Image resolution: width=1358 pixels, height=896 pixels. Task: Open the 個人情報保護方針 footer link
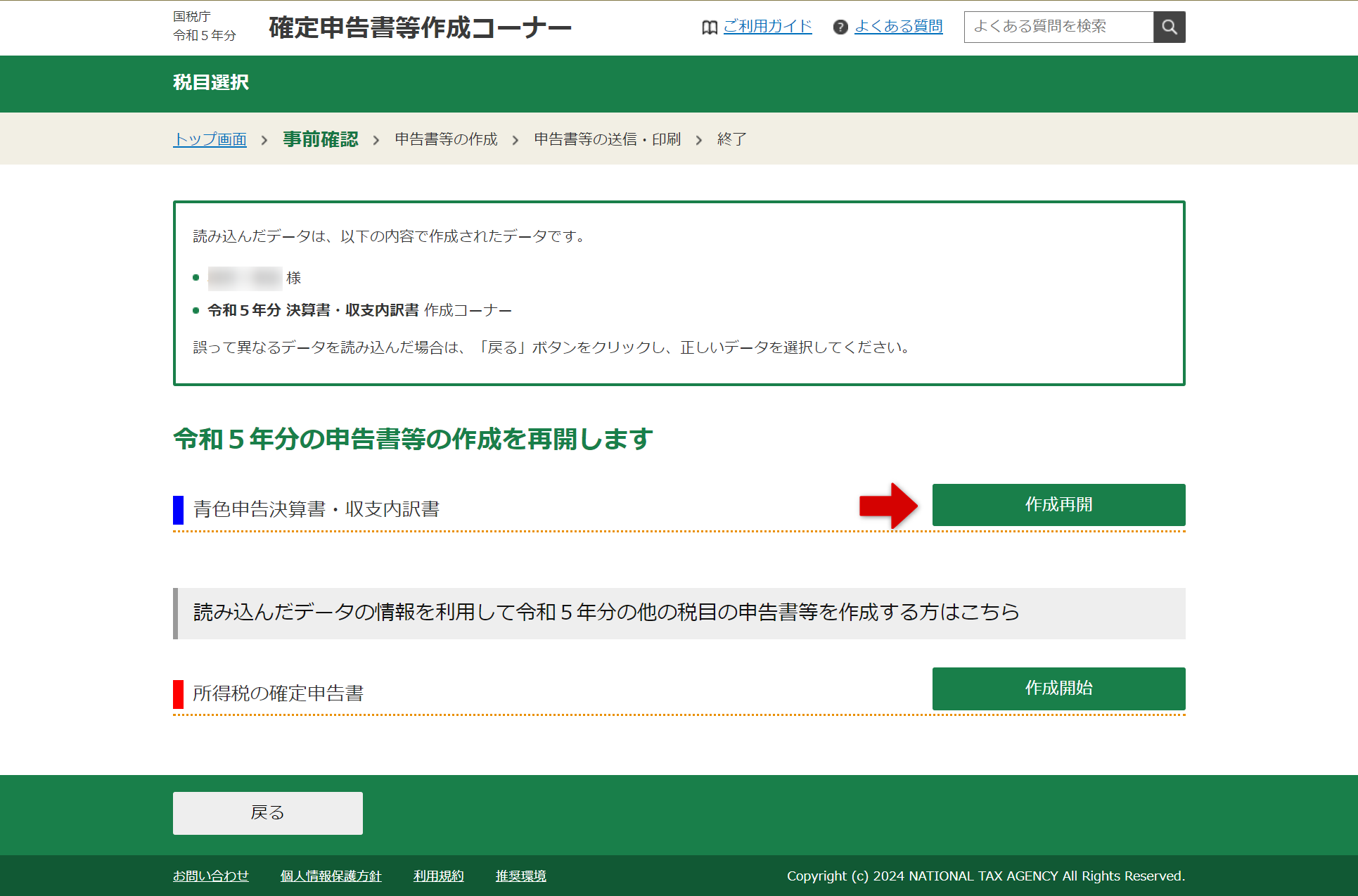[x=331, y=876]
